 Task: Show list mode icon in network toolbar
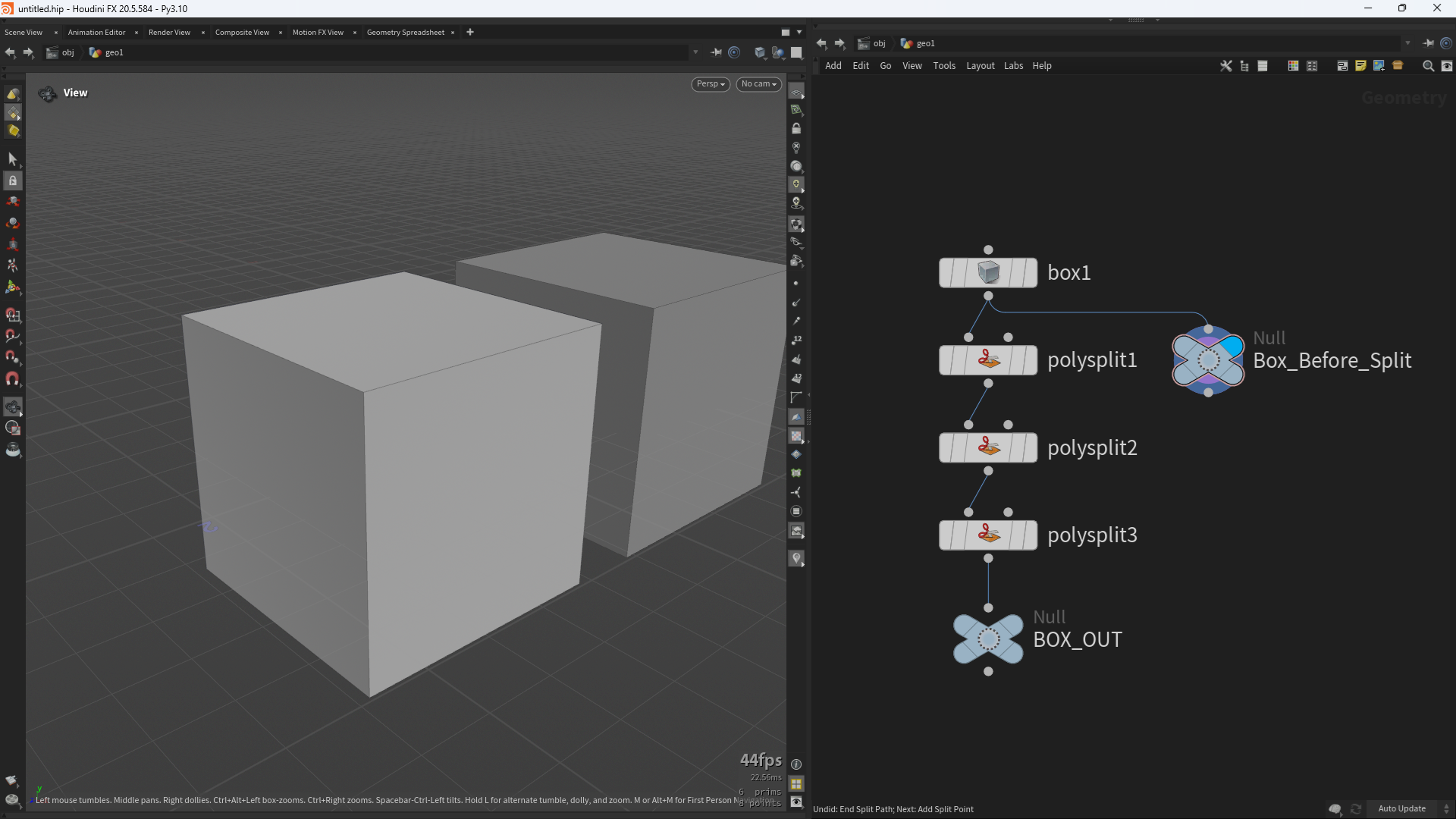click(1263, 66)
